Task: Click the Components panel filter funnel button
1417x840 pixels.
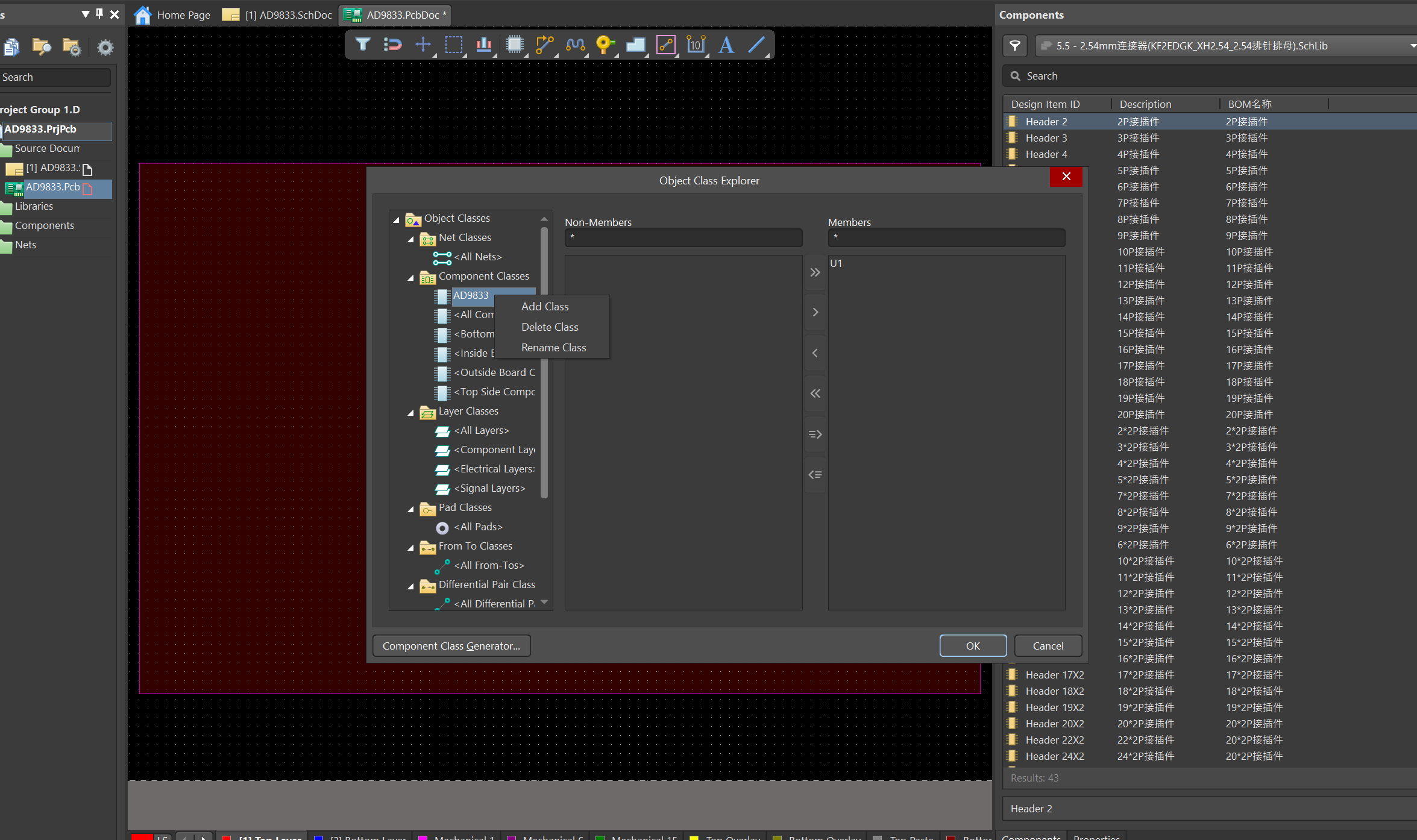Action: 1015,46
